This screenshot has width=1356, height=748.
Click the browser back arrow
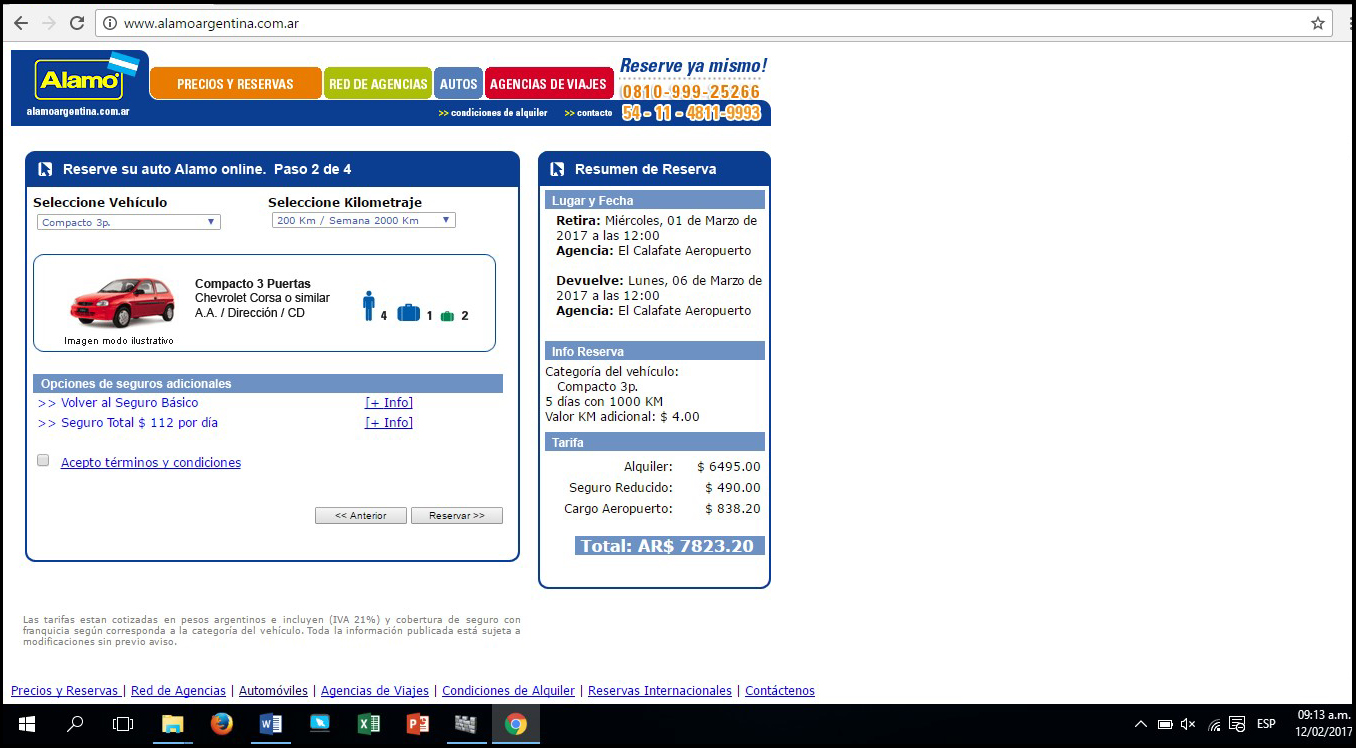point(21,23)
